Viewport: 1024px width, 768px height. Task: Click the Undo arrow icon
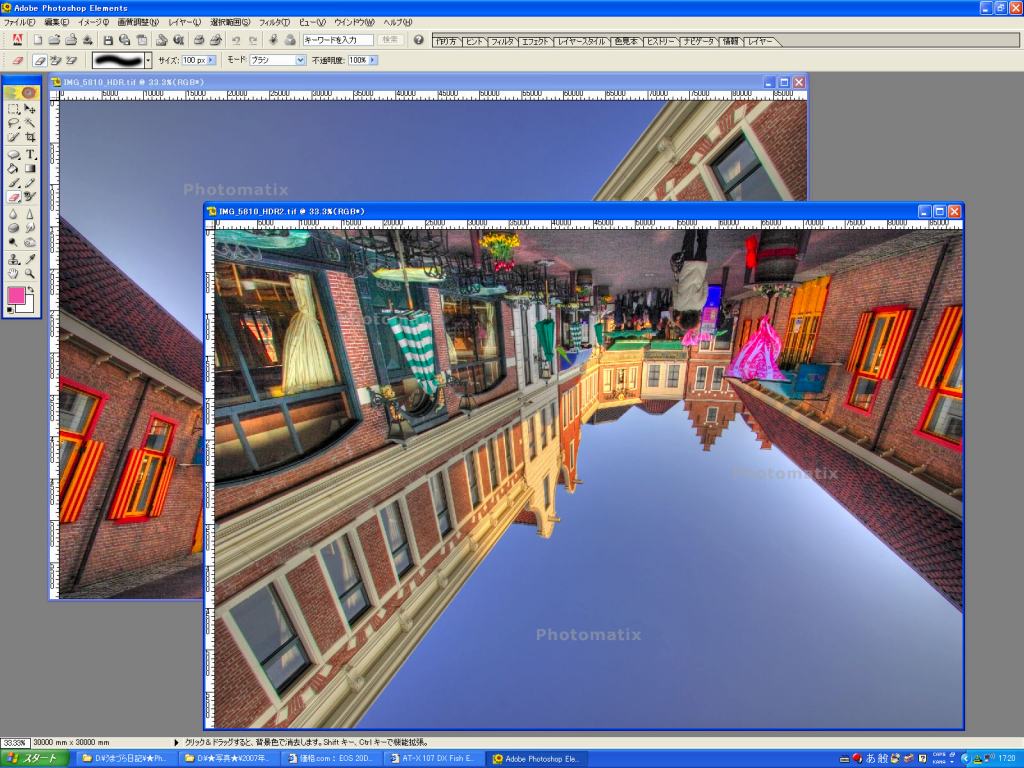tap(236, 40)
